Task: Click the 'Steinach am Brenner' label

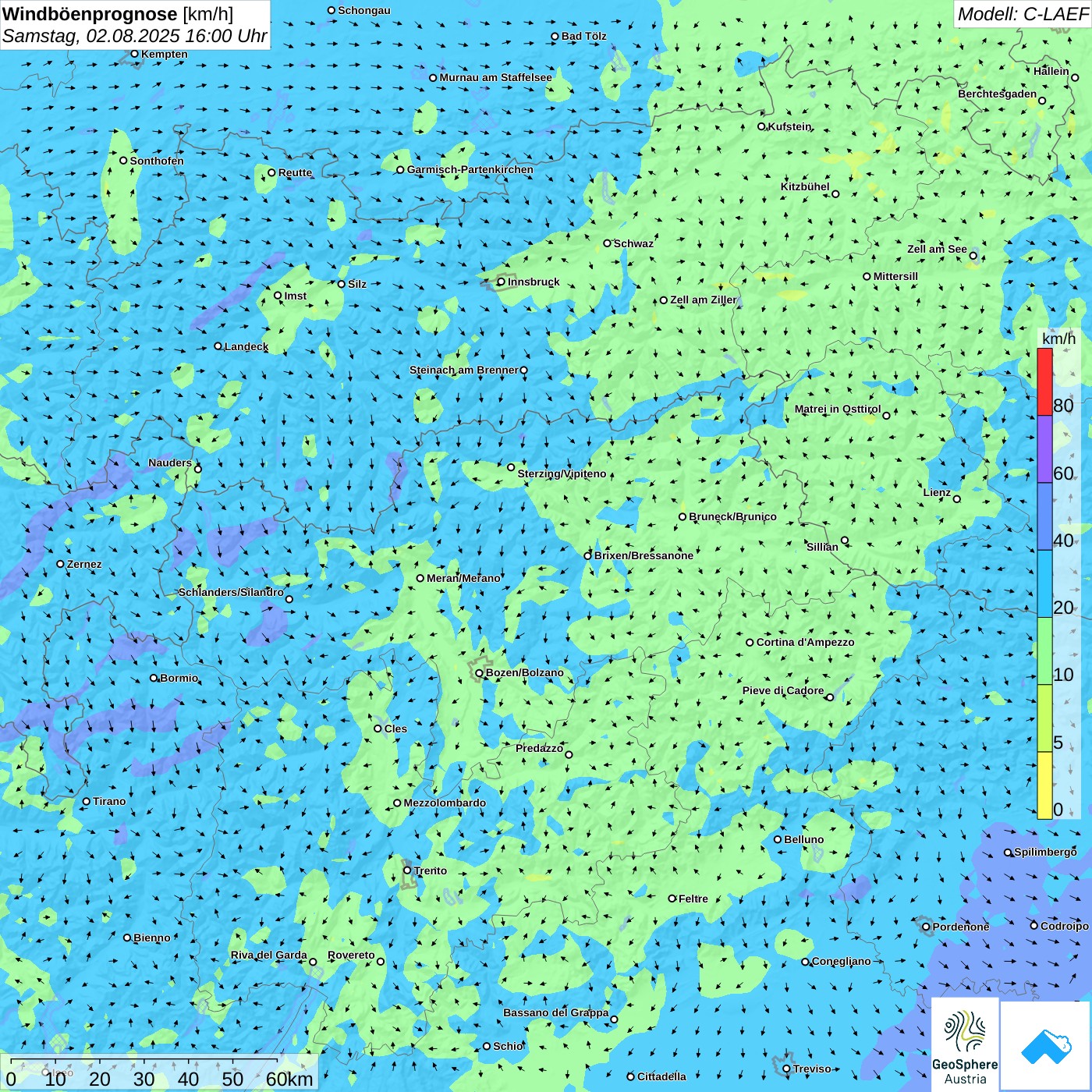Action: click(x=464, y=370)
